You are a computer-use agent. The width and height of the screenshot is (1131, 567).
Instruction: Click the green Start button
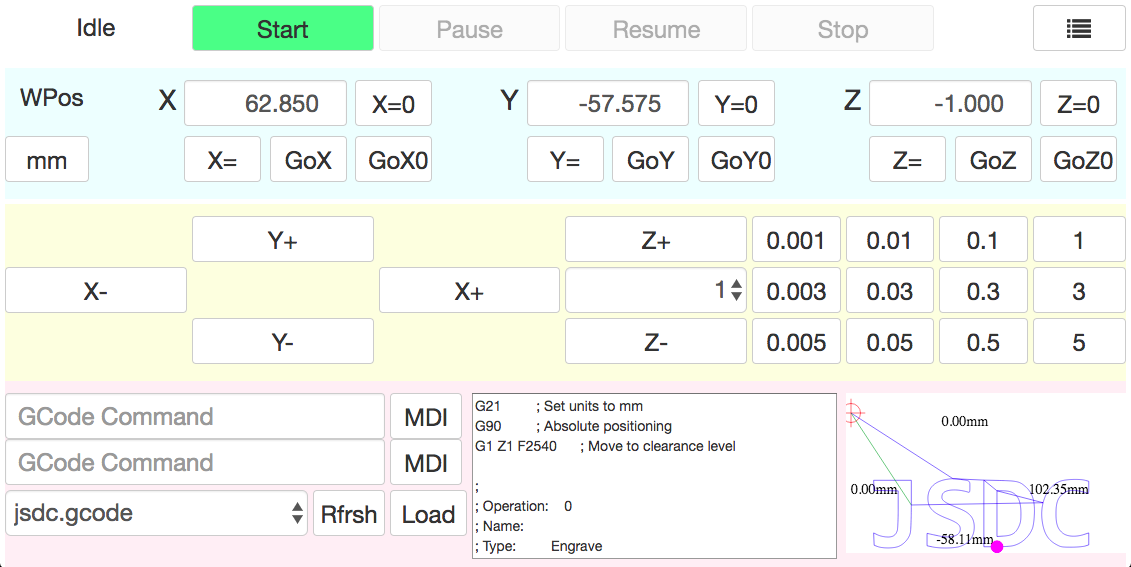(x=283, y=29)
